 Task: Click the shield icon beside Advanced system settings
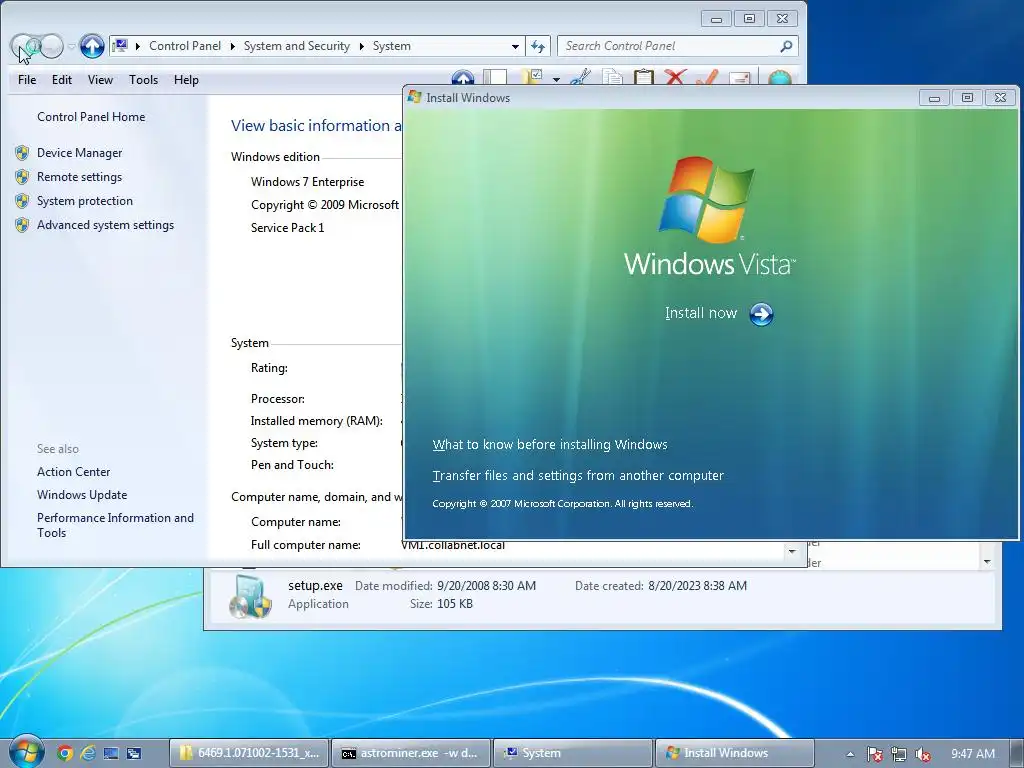click(x=22, y=225)
